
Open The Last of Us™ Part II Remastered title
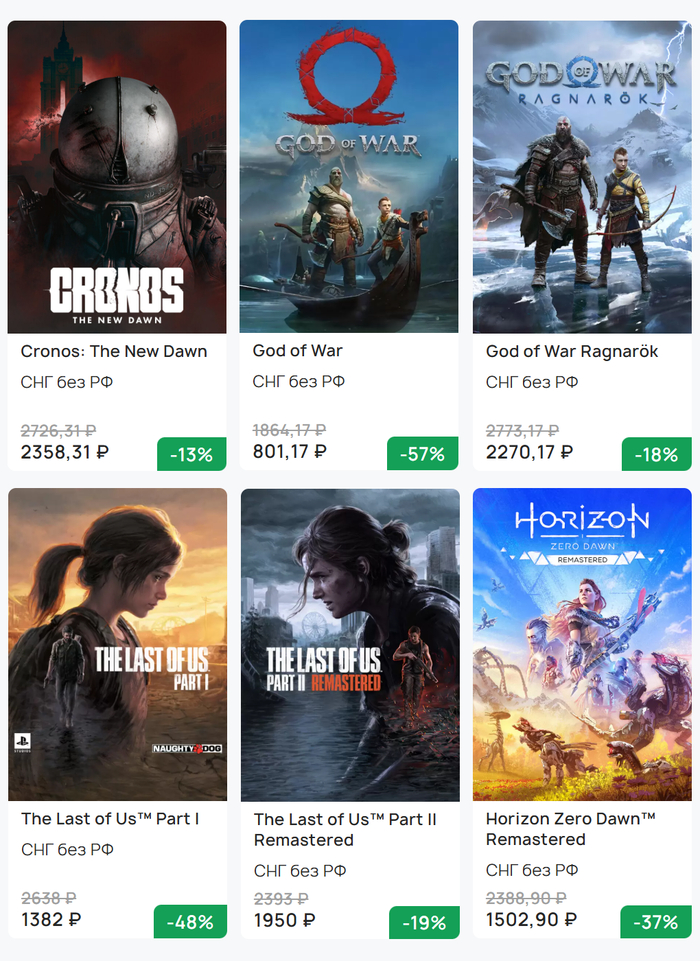click(x=345, y=829)
